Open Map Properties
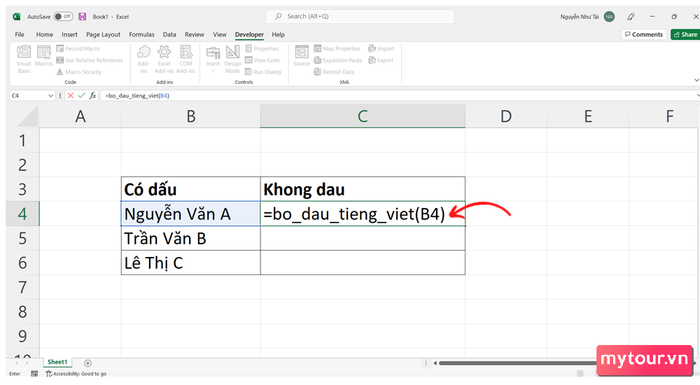Screen dimensions: 700x385 [337, 48]
